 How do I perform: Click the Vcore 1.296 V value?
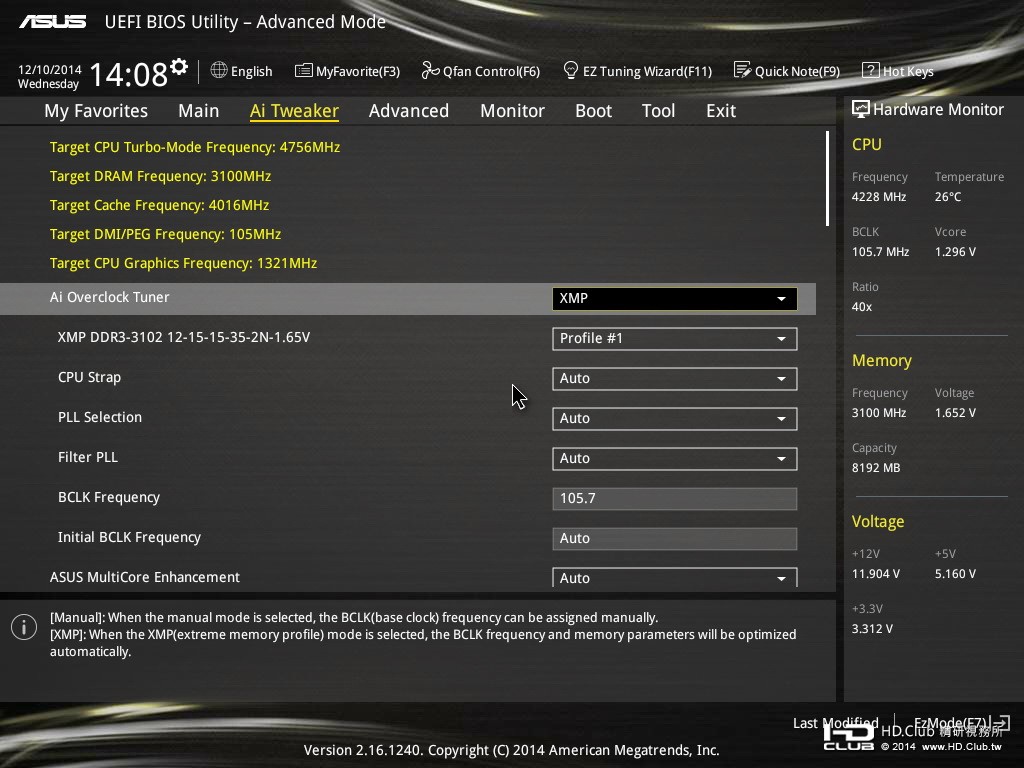pos(955,251)
